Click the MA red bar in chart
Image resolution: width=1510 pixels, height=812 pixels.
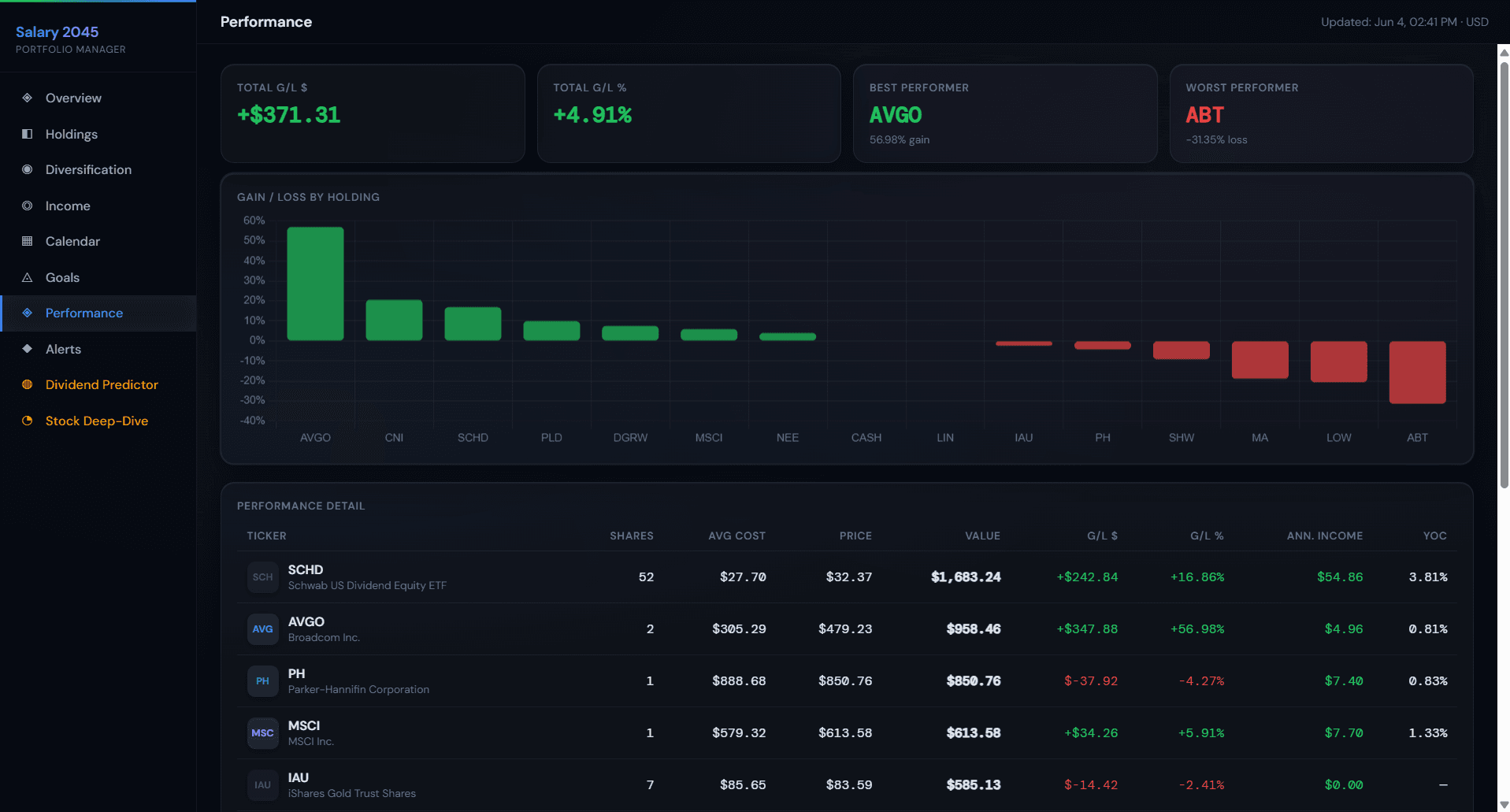1260,360
